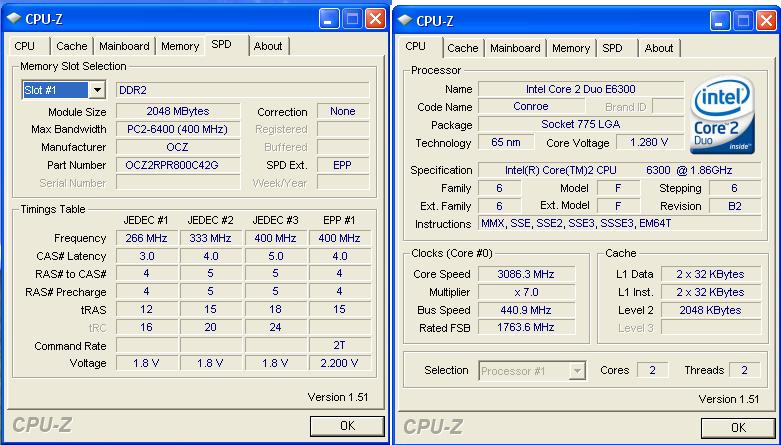The image size is (781, 445).
Task: Click the L1 Inst. cache value
Action: (x=711, y=292)
